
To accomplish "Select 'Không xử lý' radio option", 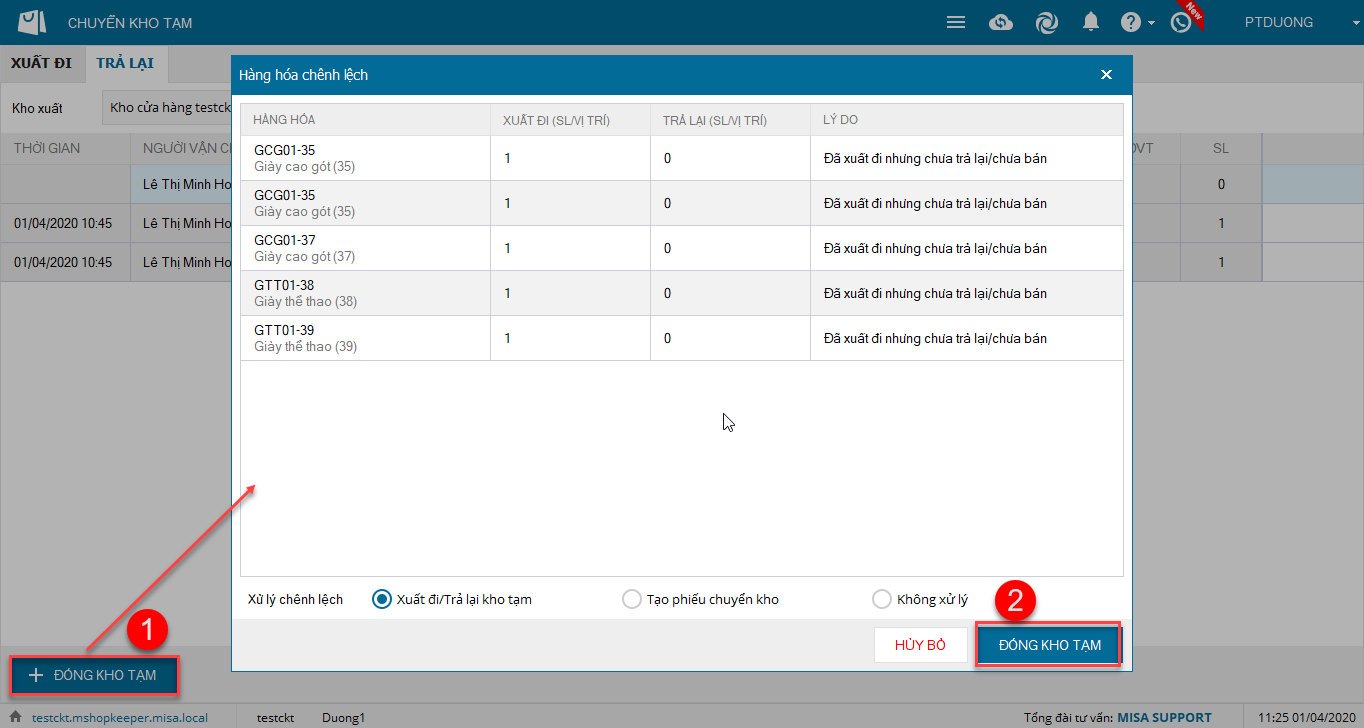I will [881, 599].
